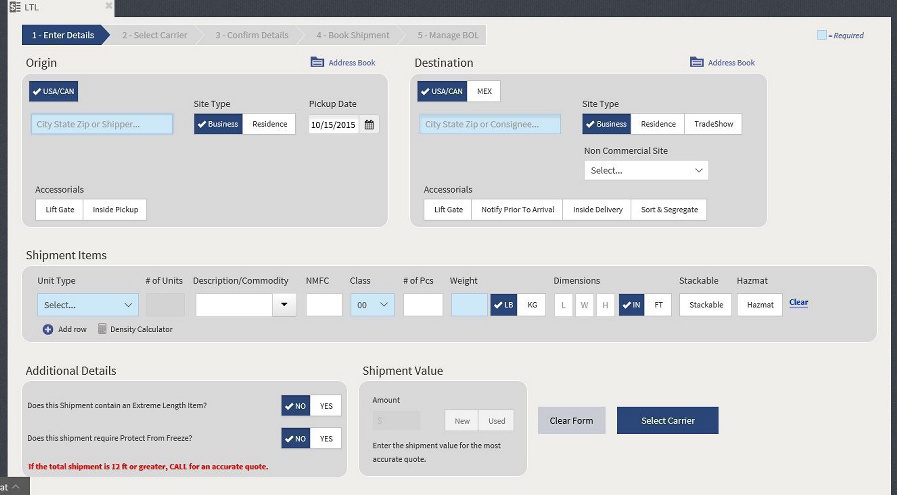This screenshot has height=495, width=897.
Task: Expand the Unit Type dropdown
Action: (x=88, y=305)
